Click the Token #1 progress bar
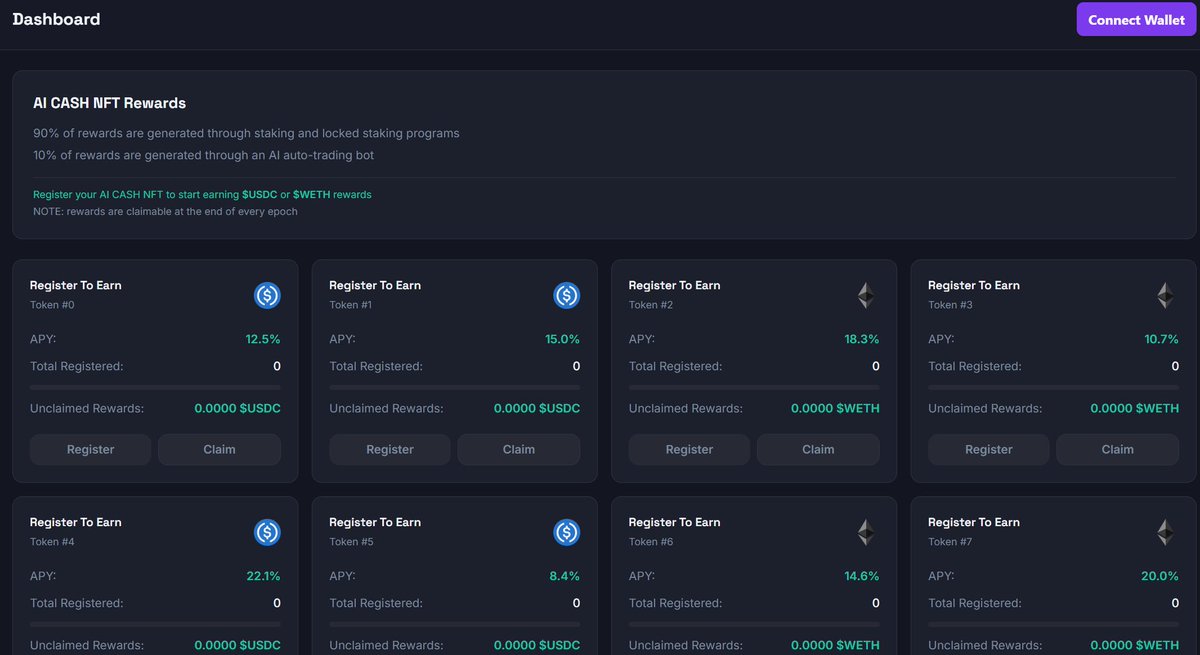 tap(454, 387)
